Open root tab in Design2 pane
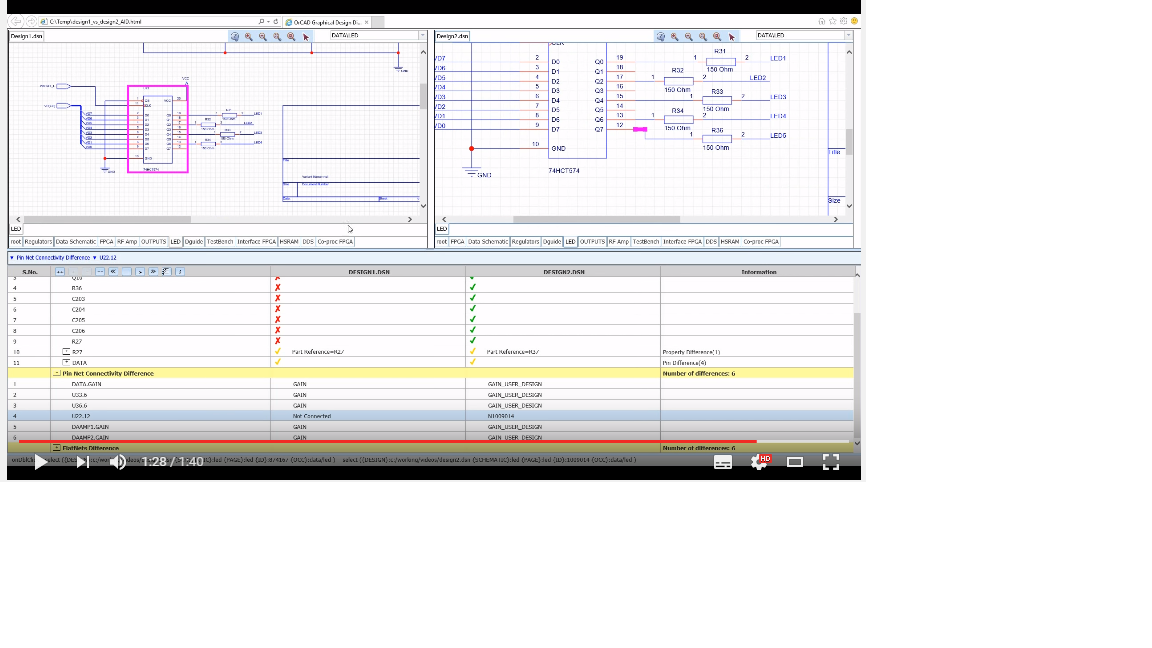 tap(442, 242)
